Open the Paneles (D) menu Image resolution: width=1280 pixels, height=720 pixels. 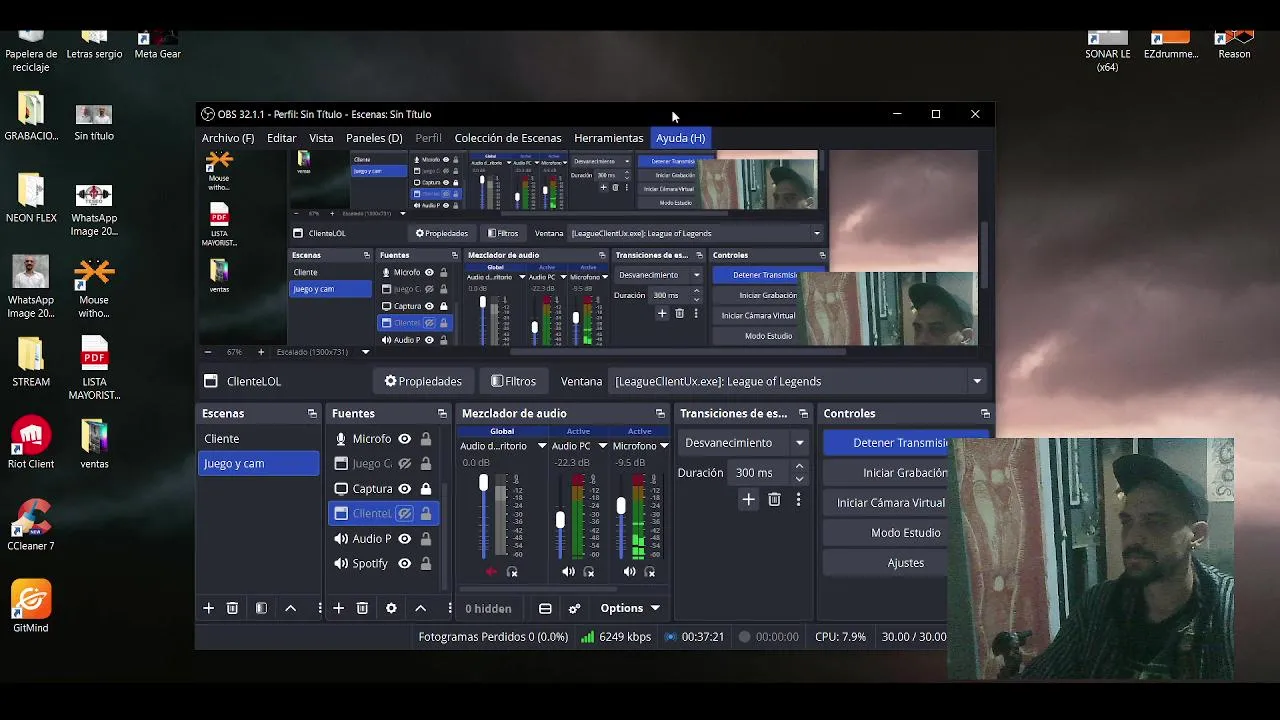point(374,138)
